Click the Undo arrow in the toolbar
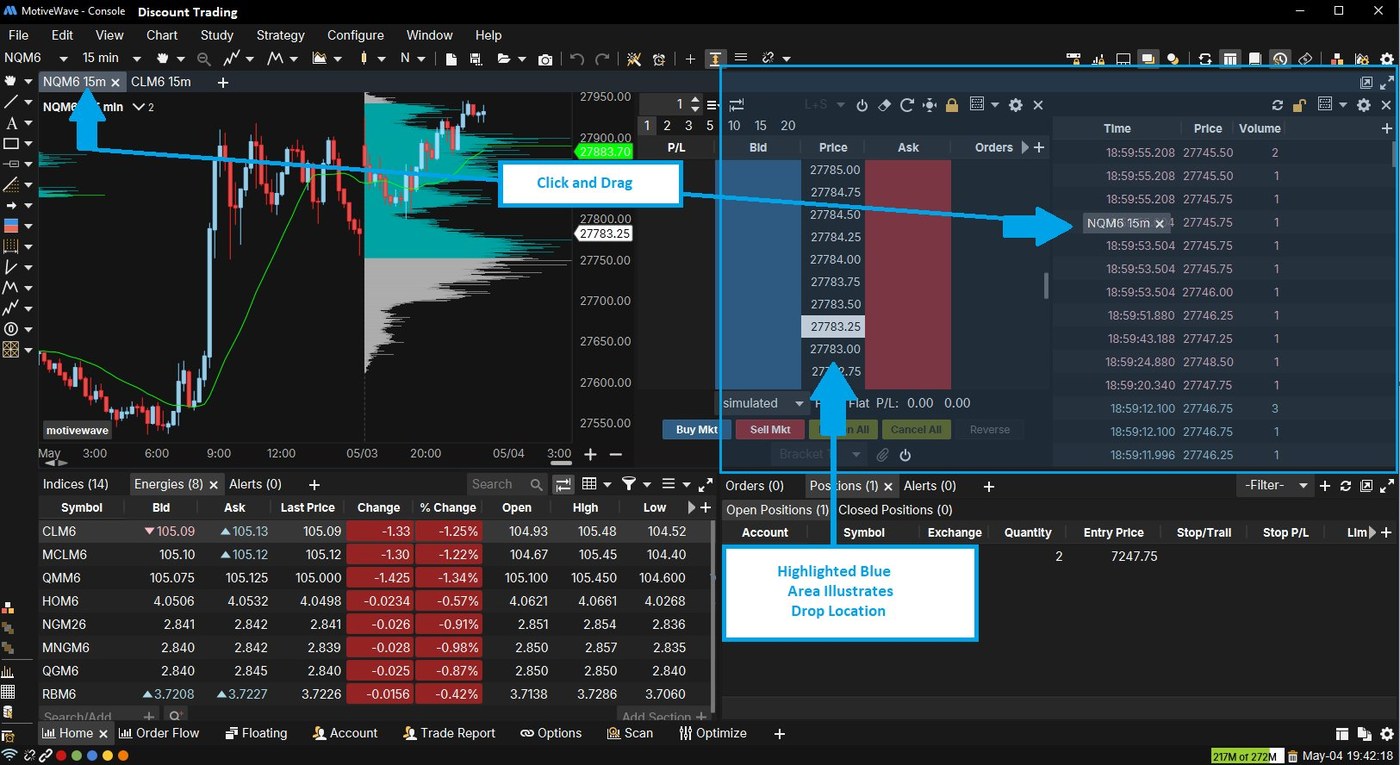The height and width of the screenshot is (765, 1400). [x=577, y=60]
